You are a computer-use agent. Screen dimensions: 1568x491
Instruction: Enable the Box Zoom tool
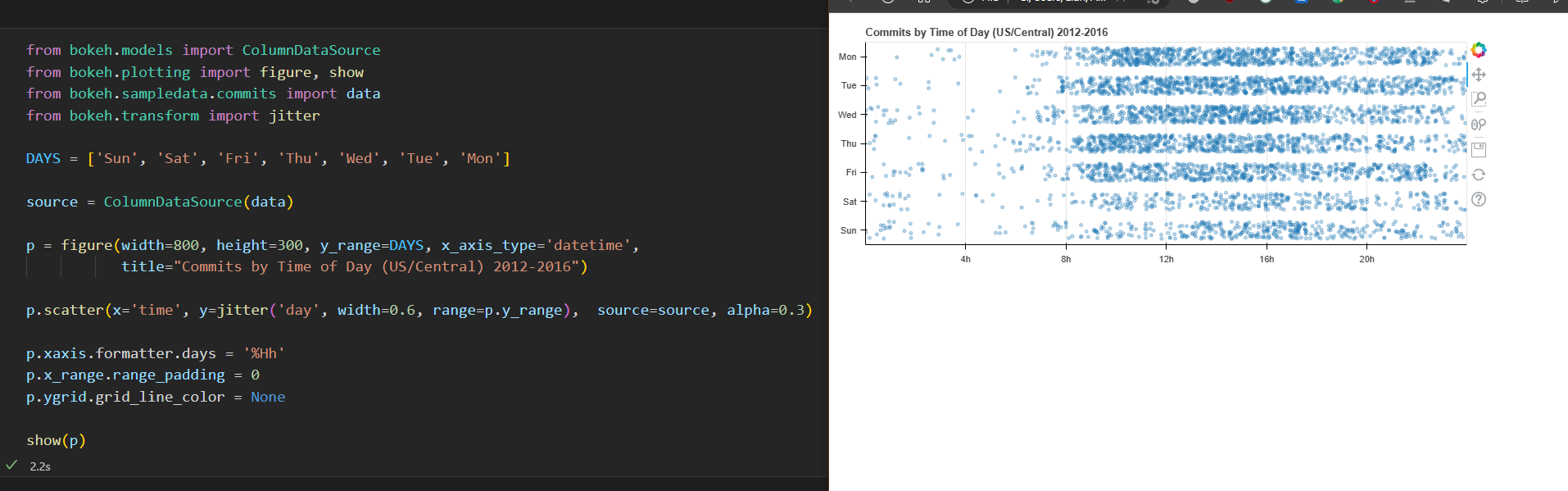(1478, 99)
